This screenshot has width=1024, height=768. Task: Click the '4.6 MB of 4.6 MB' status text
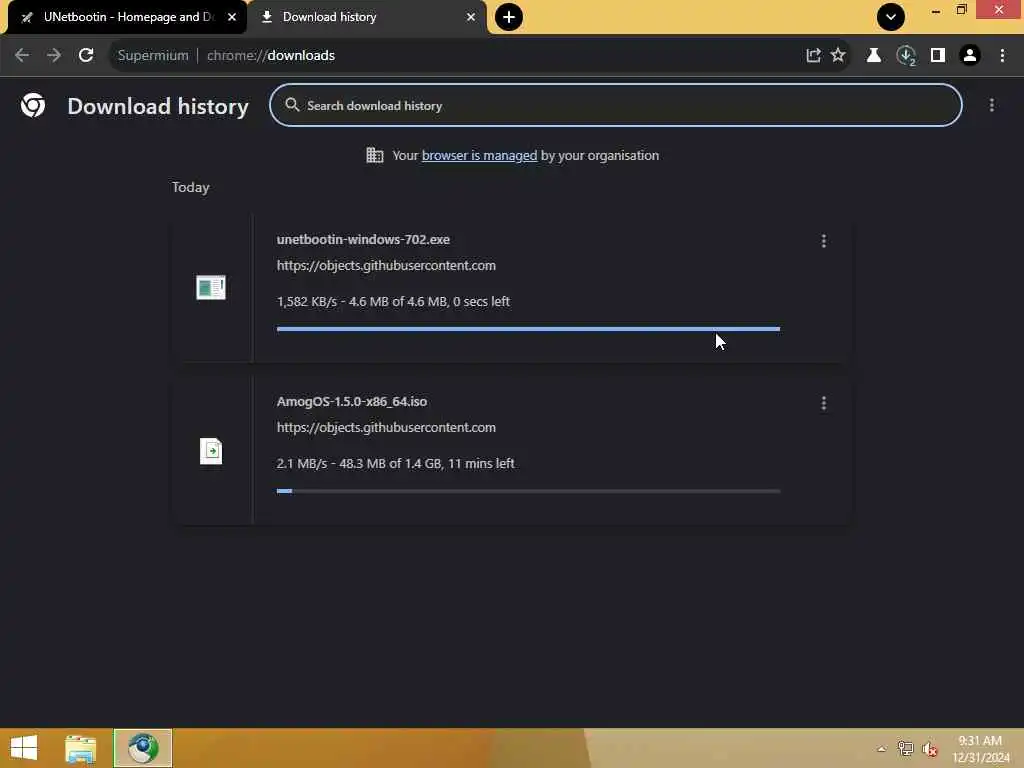click(x=398, y=302)
